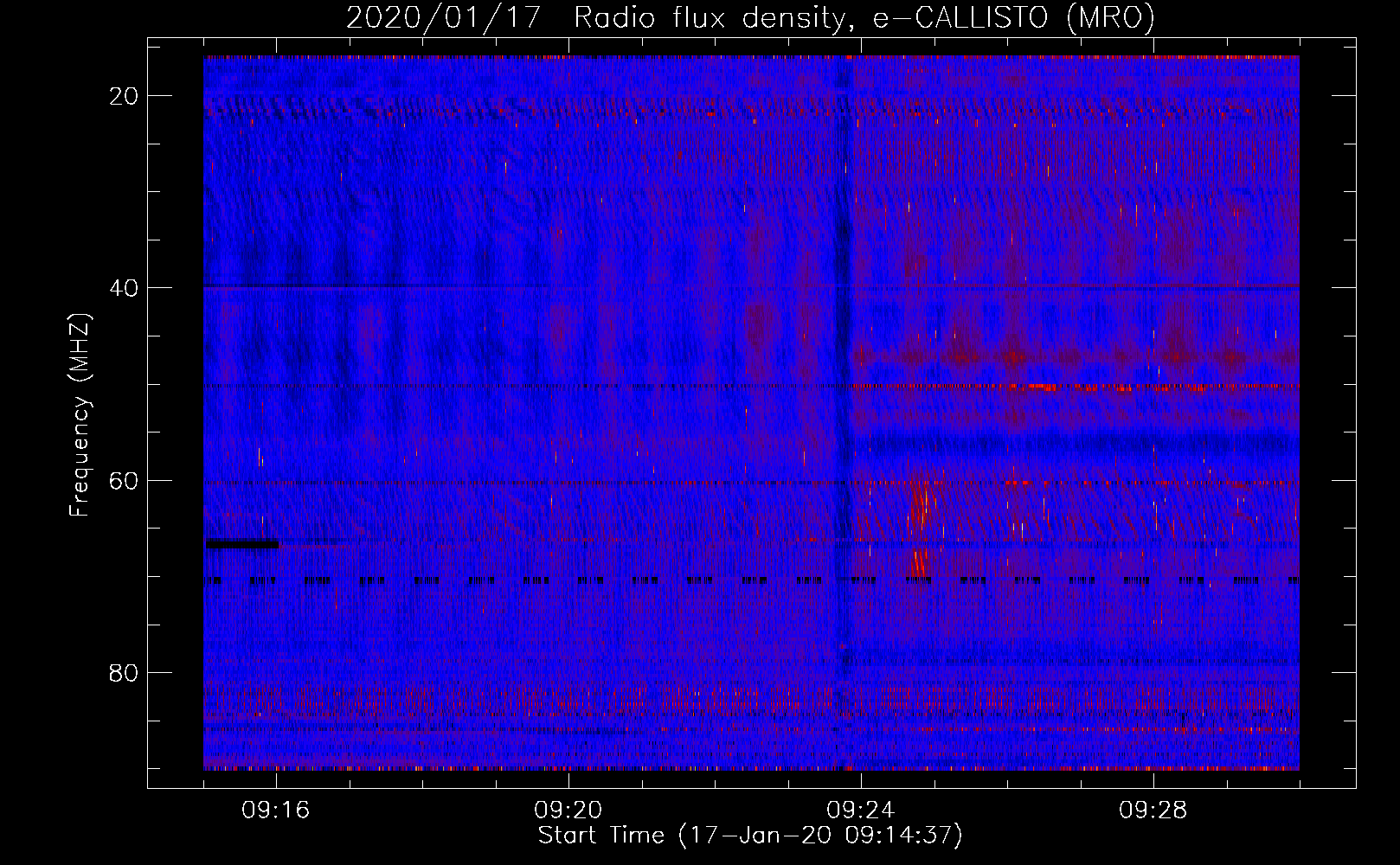Click the plot title '2020/01/17 Radio flux density, e-CALLISTO (MRO)'
1400x865 pixels.
750,18
